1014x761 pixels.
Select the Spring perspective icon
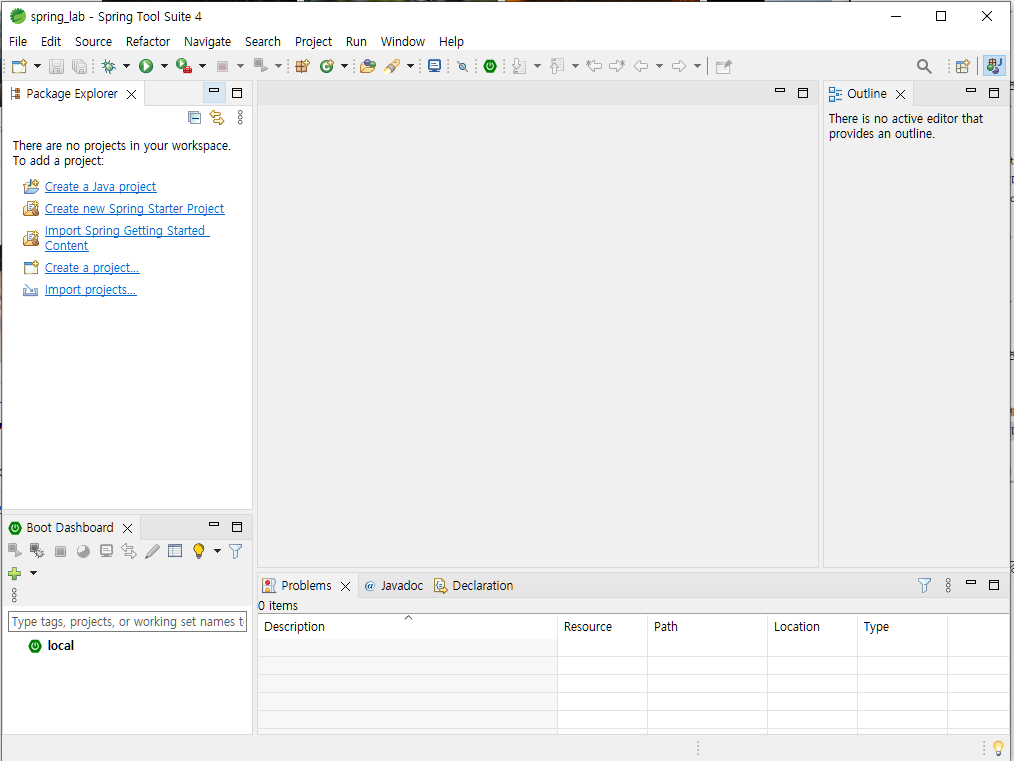point(994,66)
